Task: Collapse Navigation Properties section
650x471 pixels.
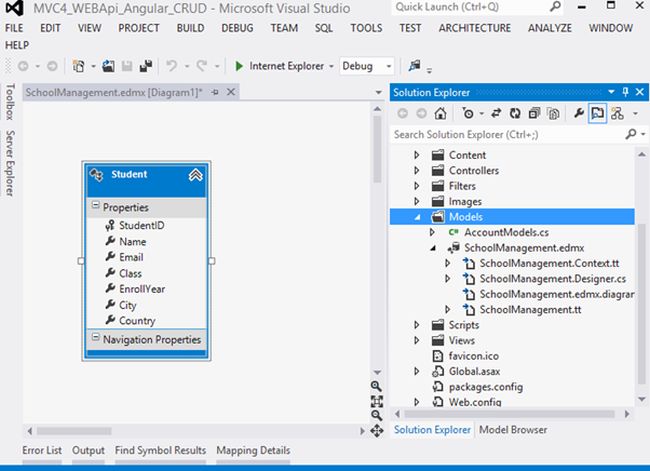Action: (x=95, y=337)
